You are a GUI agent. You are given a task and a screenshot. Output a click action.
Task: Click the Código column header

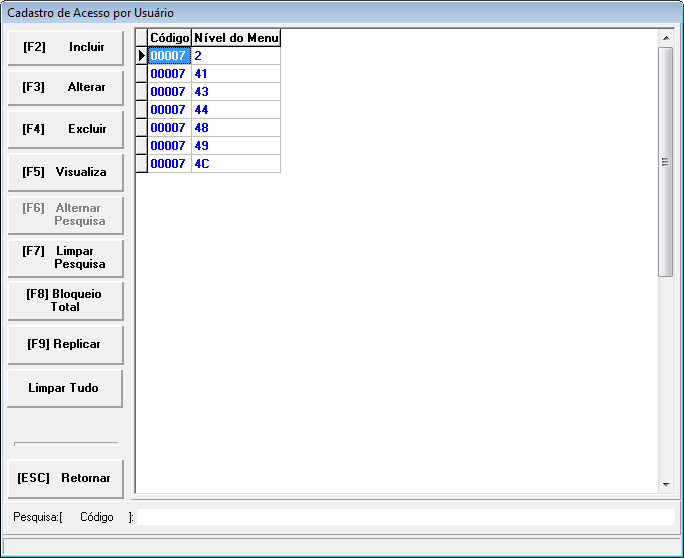169,38
